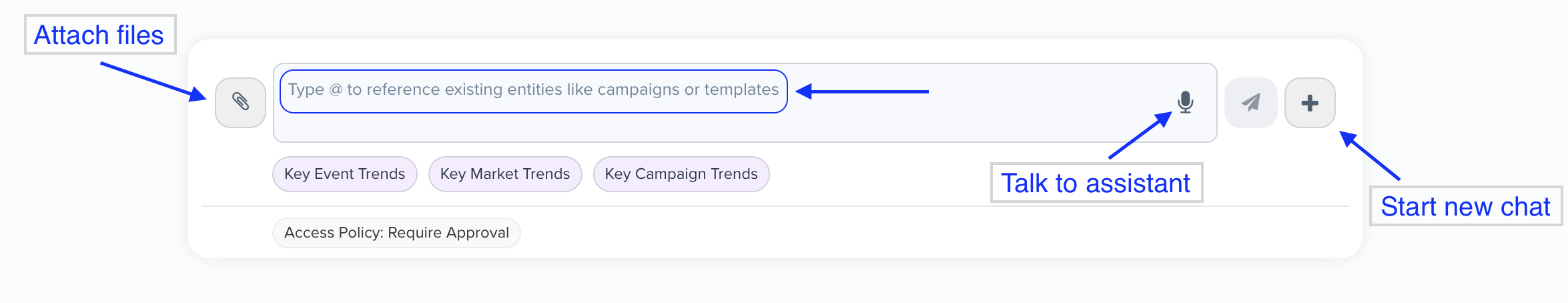Click the "Attach files" annotation label
The width and height of the screenshot is (1568, 303).
[99, 35]
